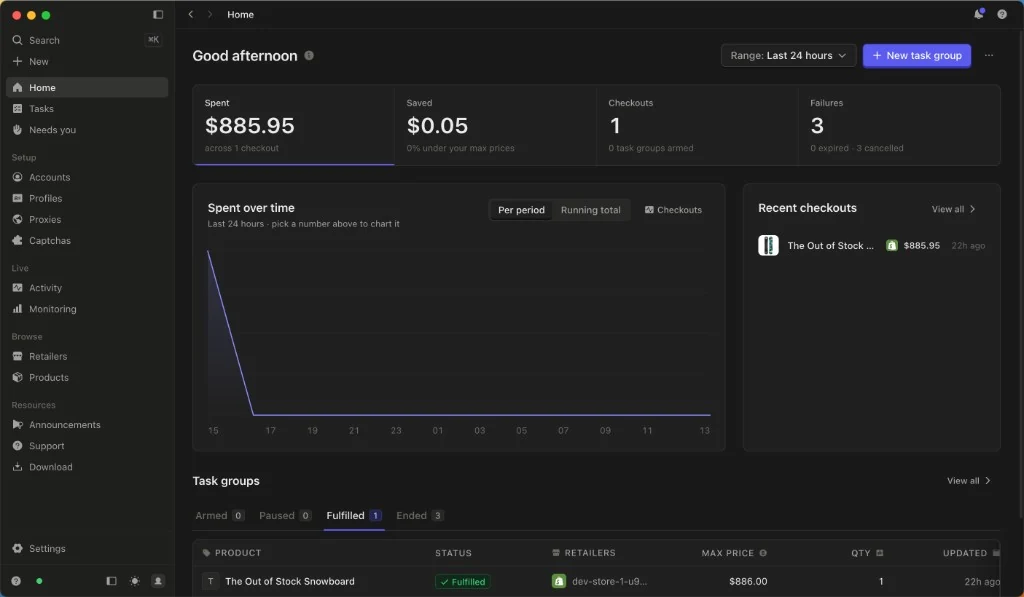Click the RETAILERS column header
This screenshot has height=597, width=1024.
[584, 553]
